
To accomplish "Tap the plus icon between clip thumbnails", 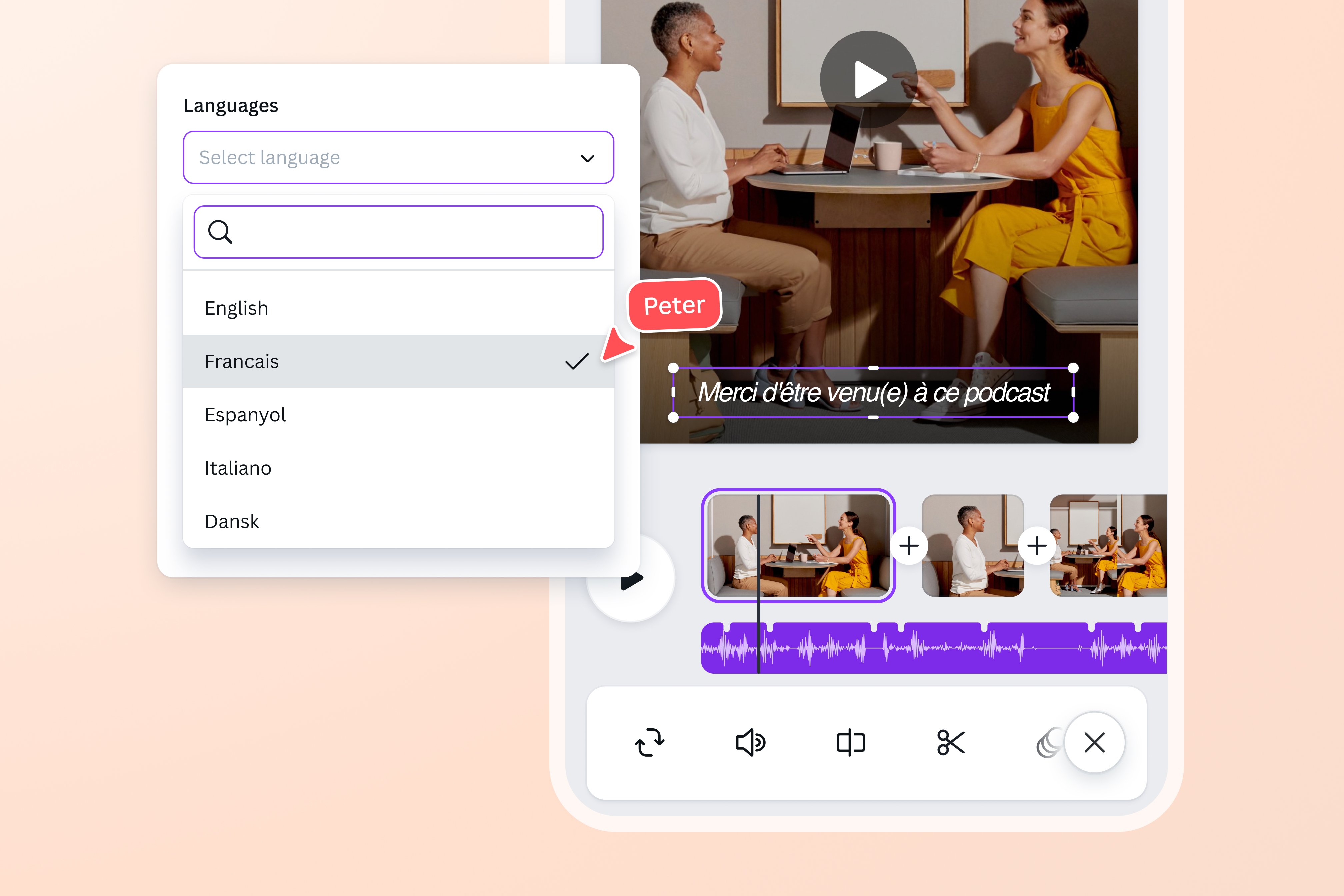I will [x=910, y=546].
